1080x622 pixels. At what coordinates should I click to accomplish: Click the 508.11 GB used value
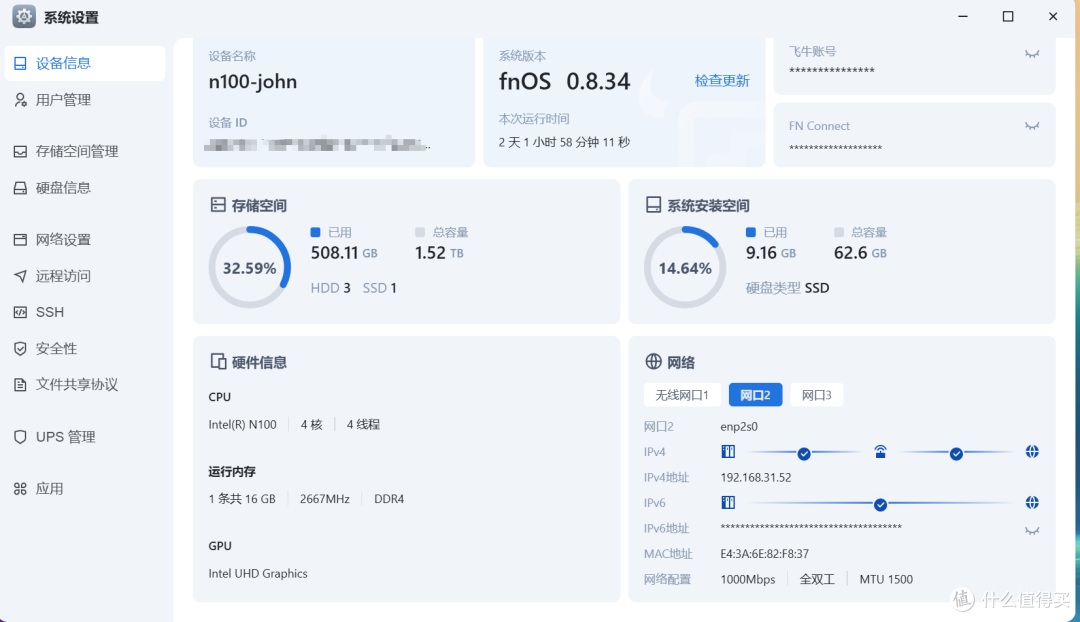(344, 253)
